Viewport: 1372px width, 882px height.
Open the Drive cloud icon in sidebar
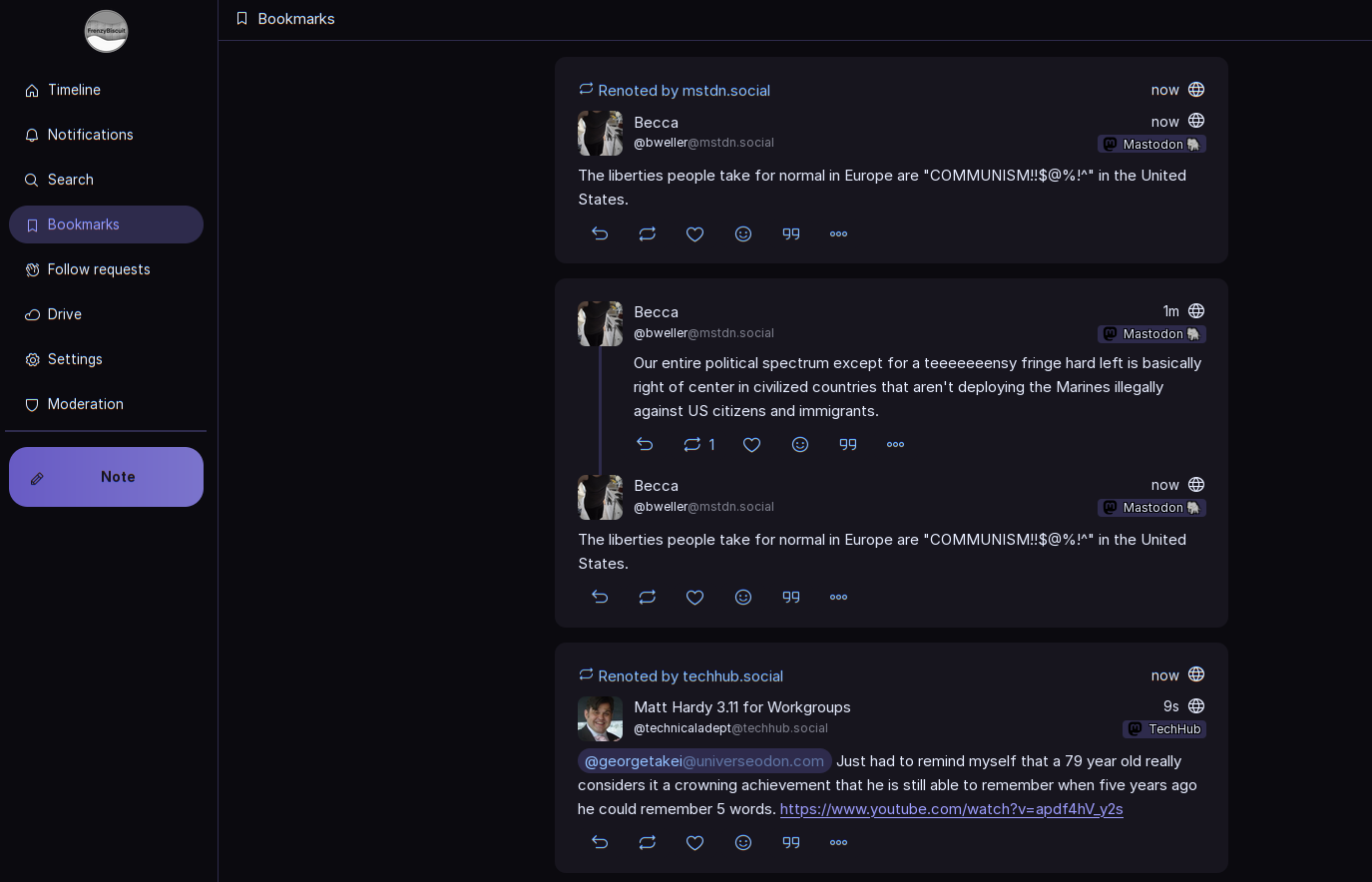click(x=32, y=314)
